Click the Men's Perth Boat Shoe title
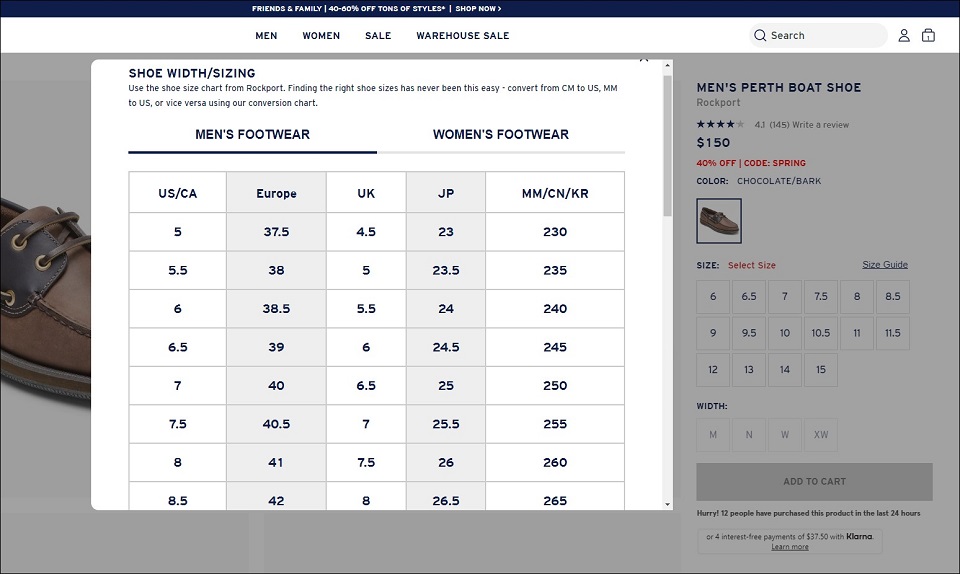Screen dimensions: 960x574 [x=779, y=88]
